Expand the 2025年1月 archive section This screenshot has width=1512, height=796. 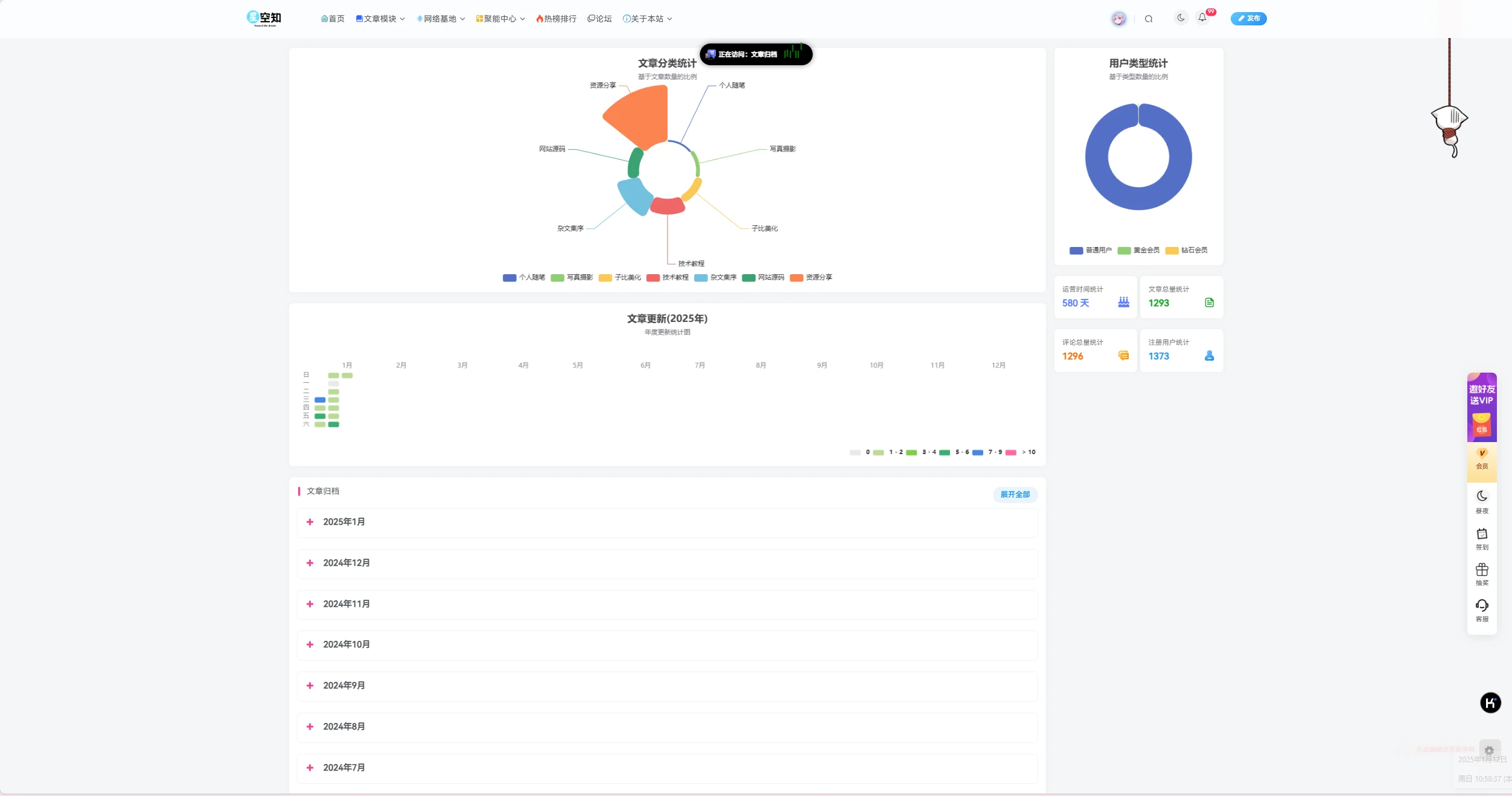coord(343,522)
